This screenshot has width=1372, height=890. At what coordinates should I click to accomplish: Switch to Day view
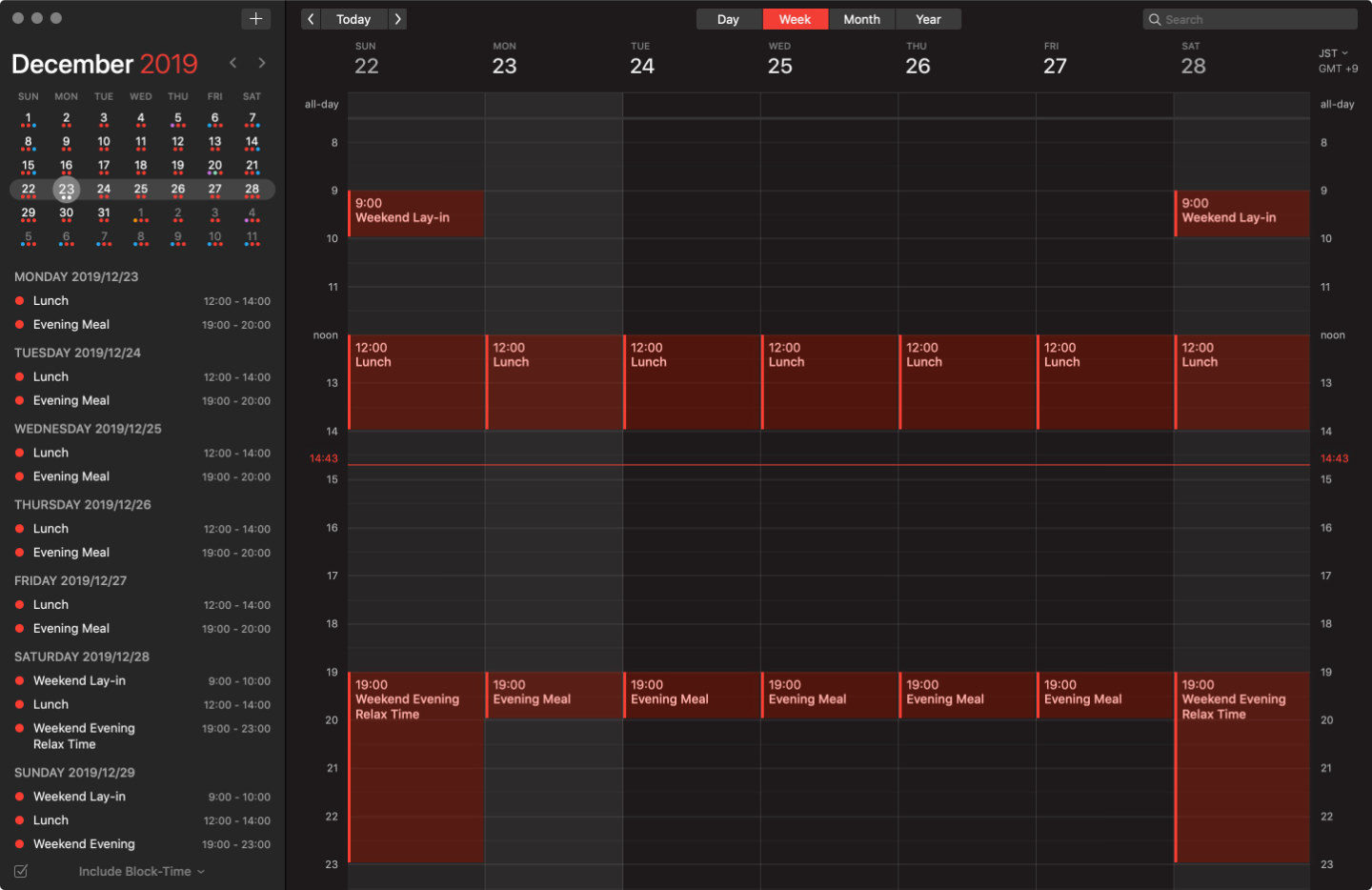728,19
